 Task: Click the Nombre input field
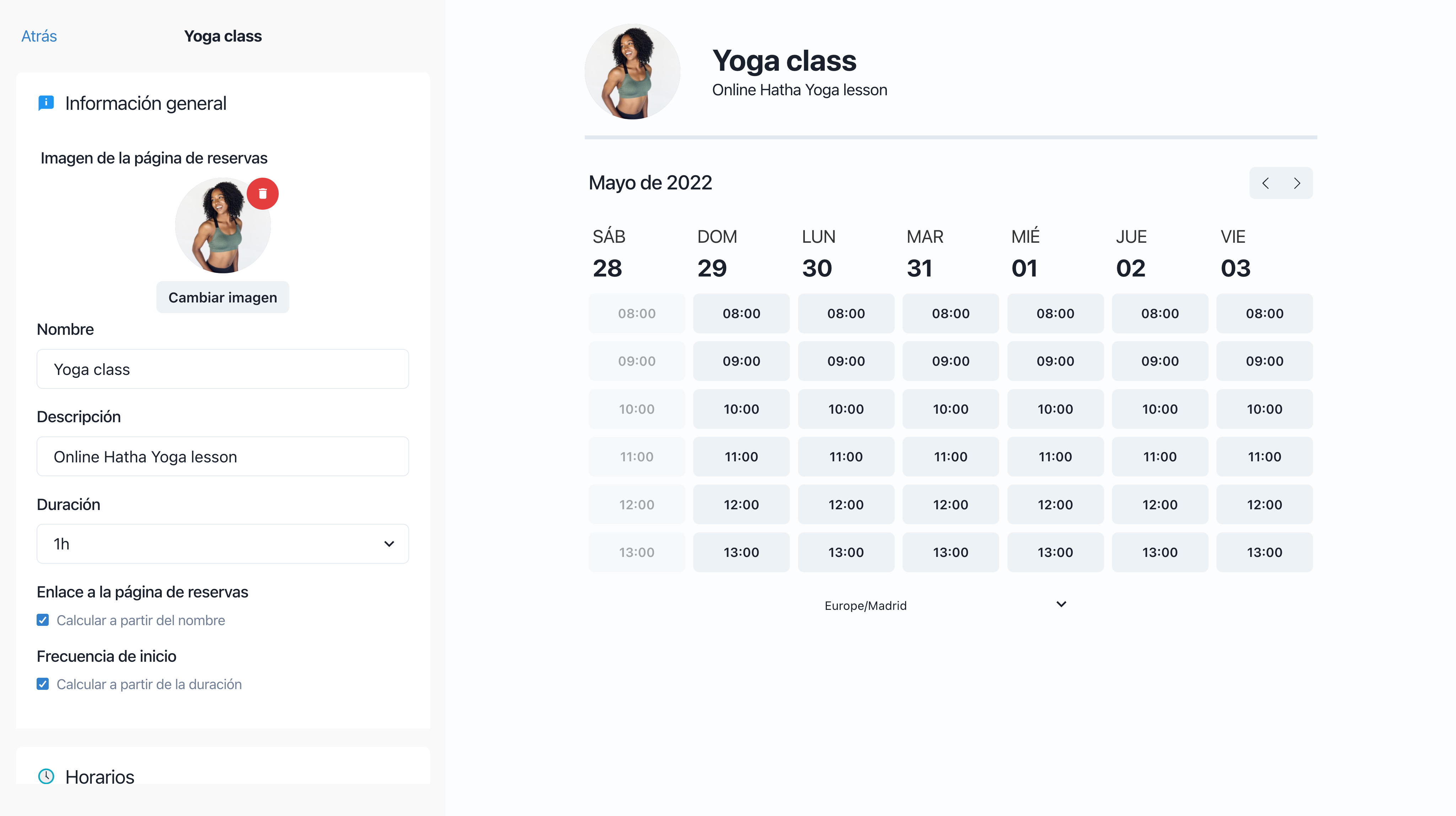222,369
